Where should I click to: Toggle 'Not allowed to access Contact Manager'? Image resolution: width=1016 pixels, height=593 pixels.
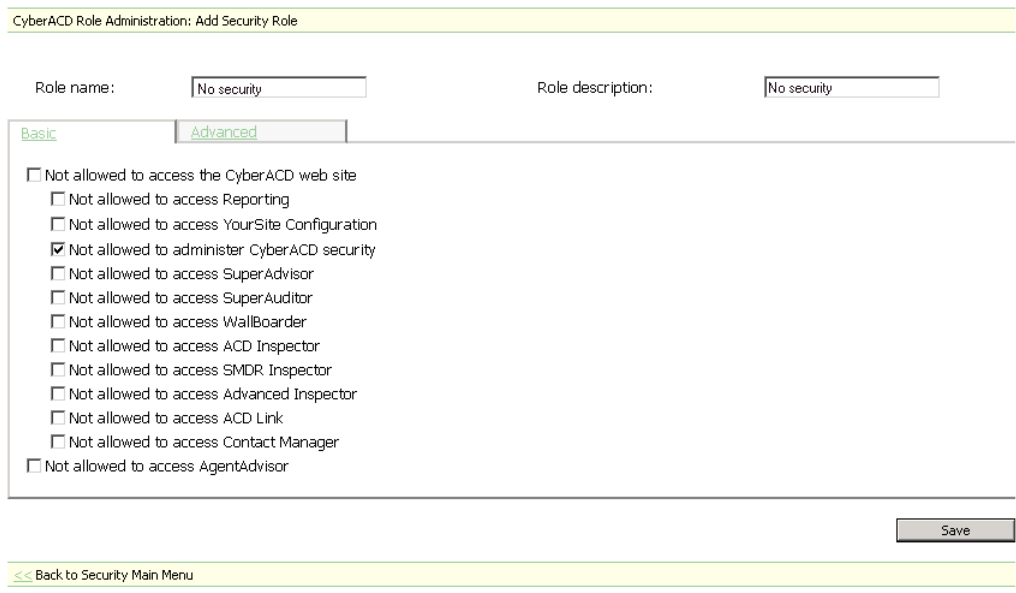coord(58,442)
